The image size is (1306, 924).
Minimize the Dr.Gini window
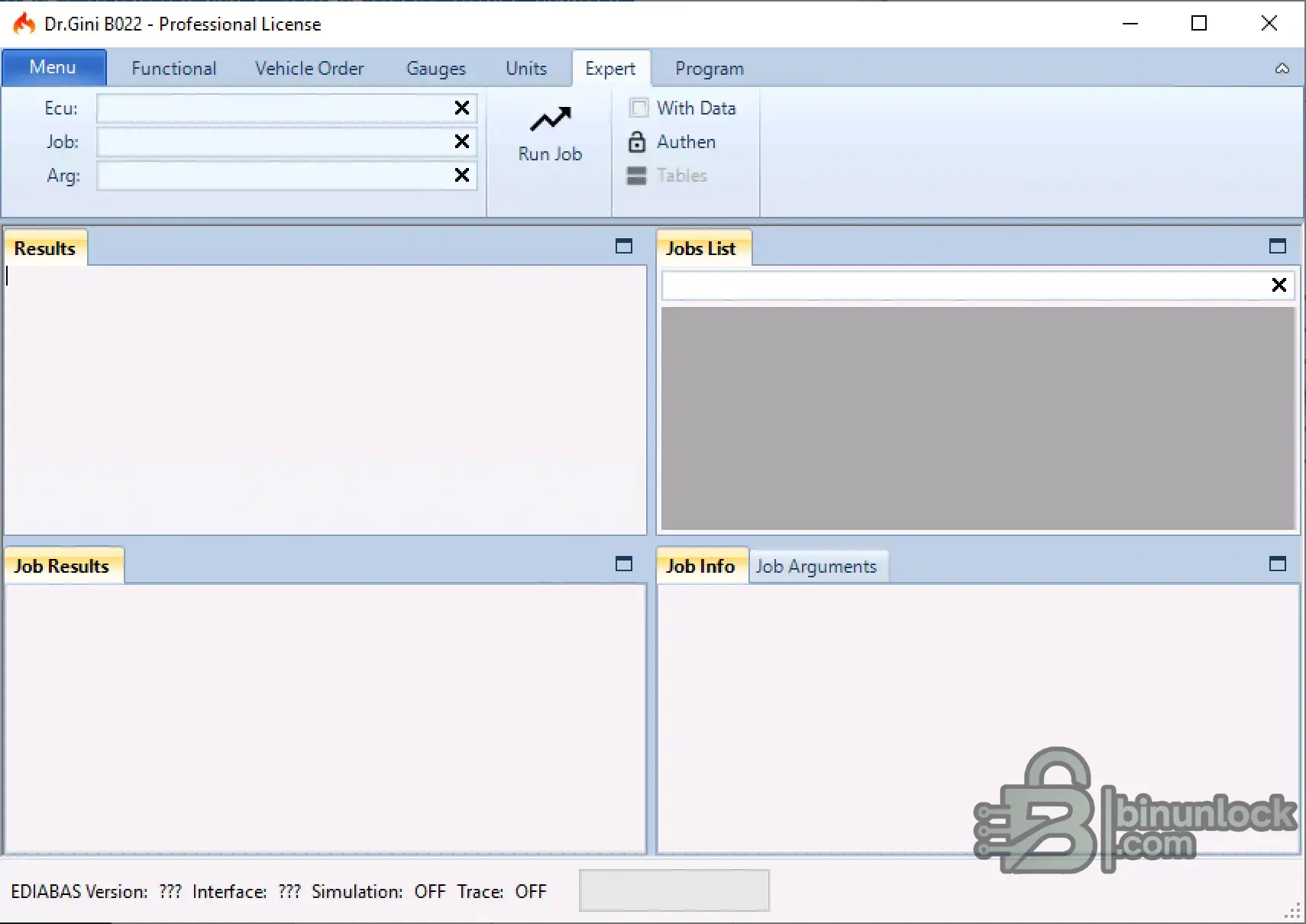click(x=1130, y=24)
